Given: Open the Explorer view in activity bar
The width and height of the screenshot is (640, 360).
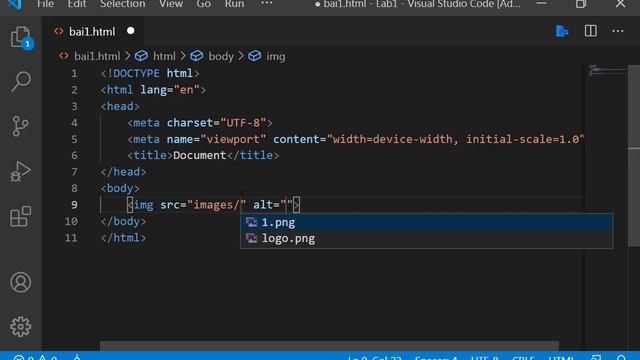Looking at the screenshot, I should coord(21,38).
